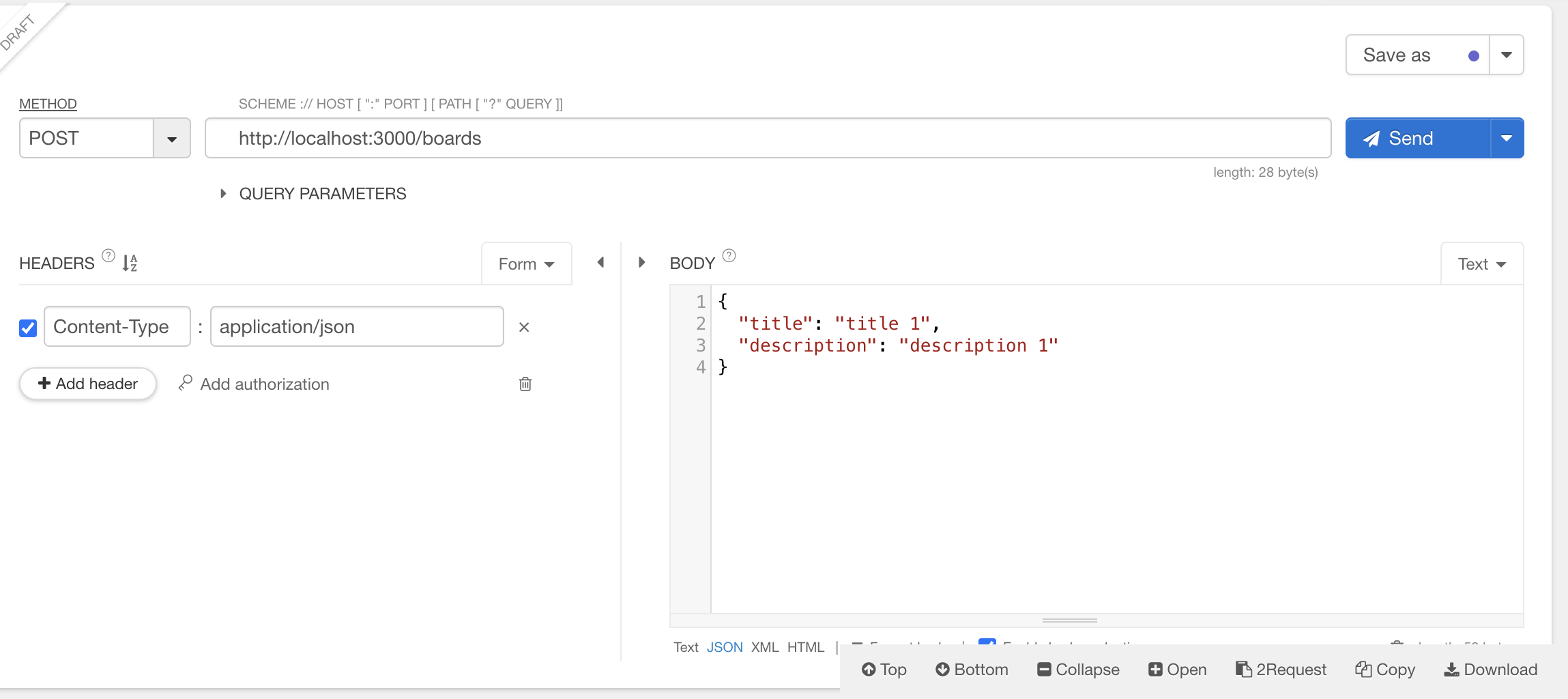Open the help icon next to BODY
This screenshot has width=1568, height=699.
pos(729,256)
